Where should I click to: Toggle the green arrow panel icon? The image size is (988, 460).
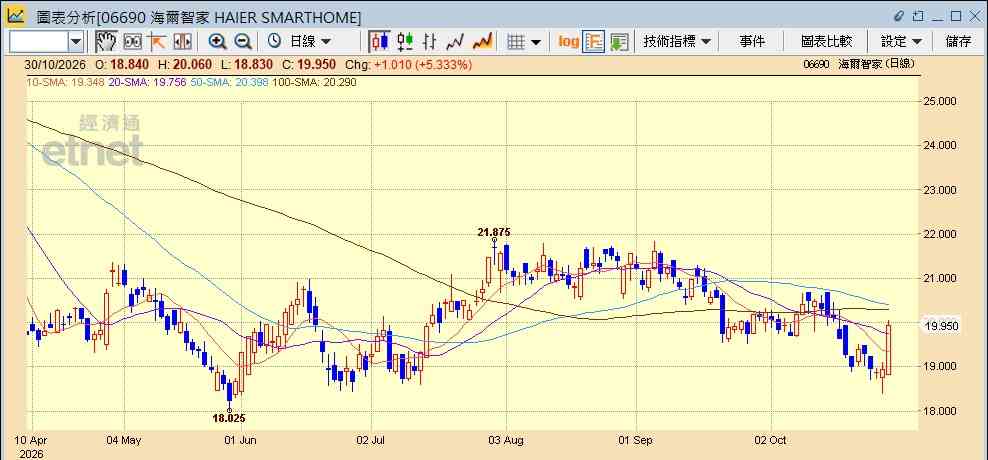click(620, 42)
